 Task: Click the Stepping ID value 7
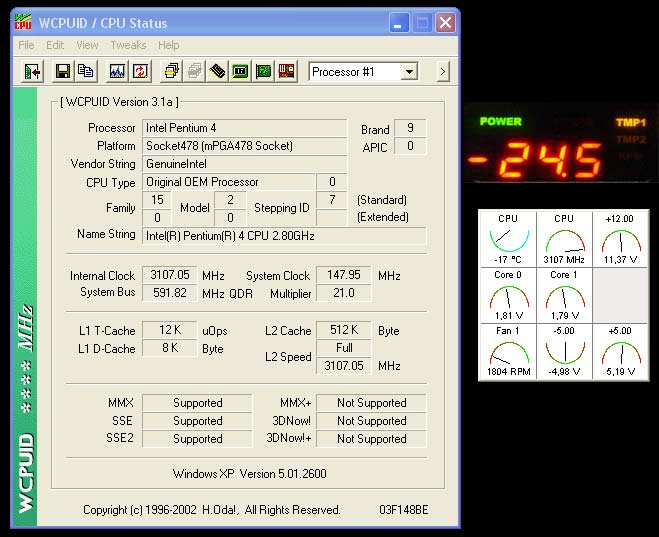pos(332,200)
